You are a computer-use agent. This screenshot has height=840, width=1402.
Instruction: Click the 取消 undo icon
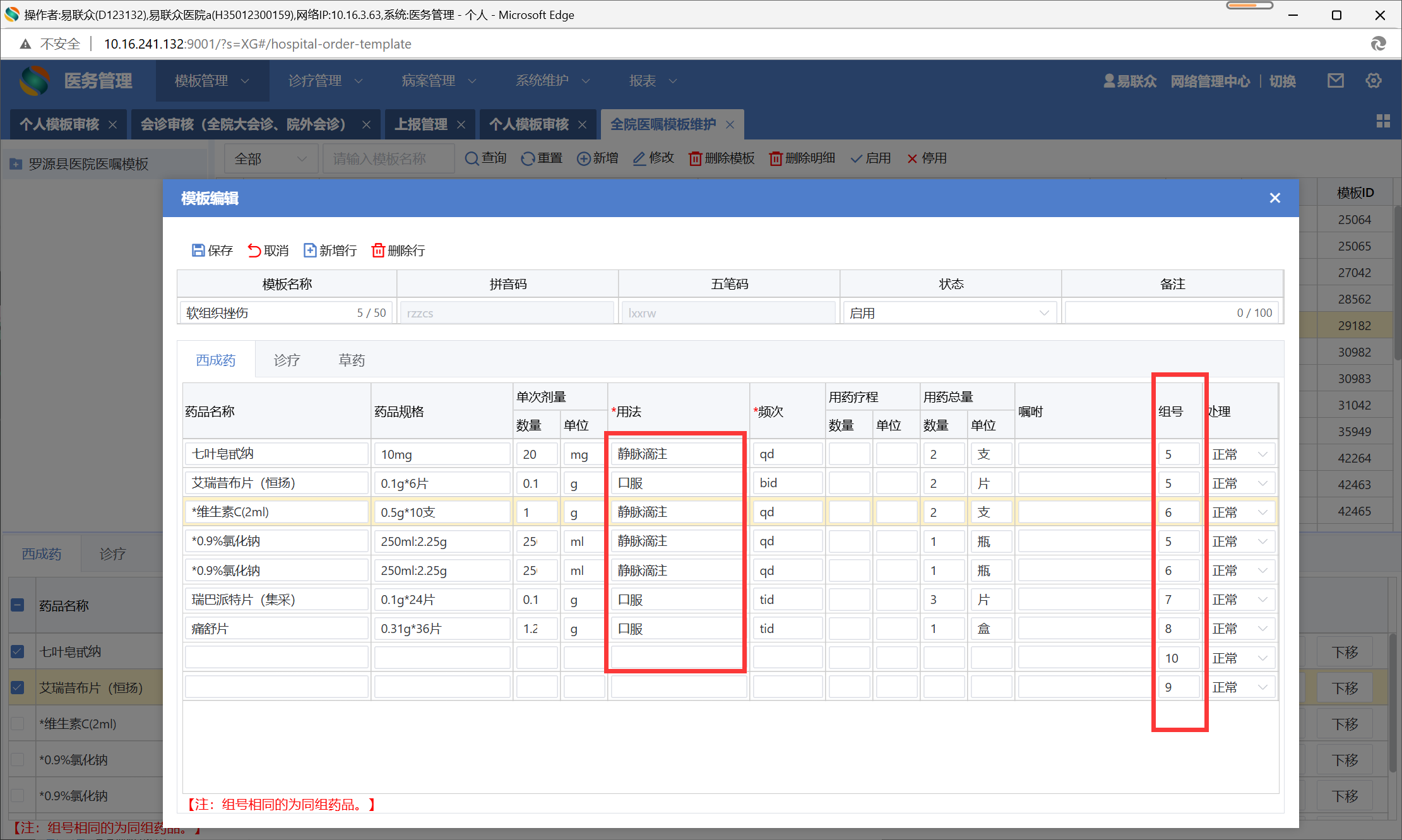(x=254, y=251)
